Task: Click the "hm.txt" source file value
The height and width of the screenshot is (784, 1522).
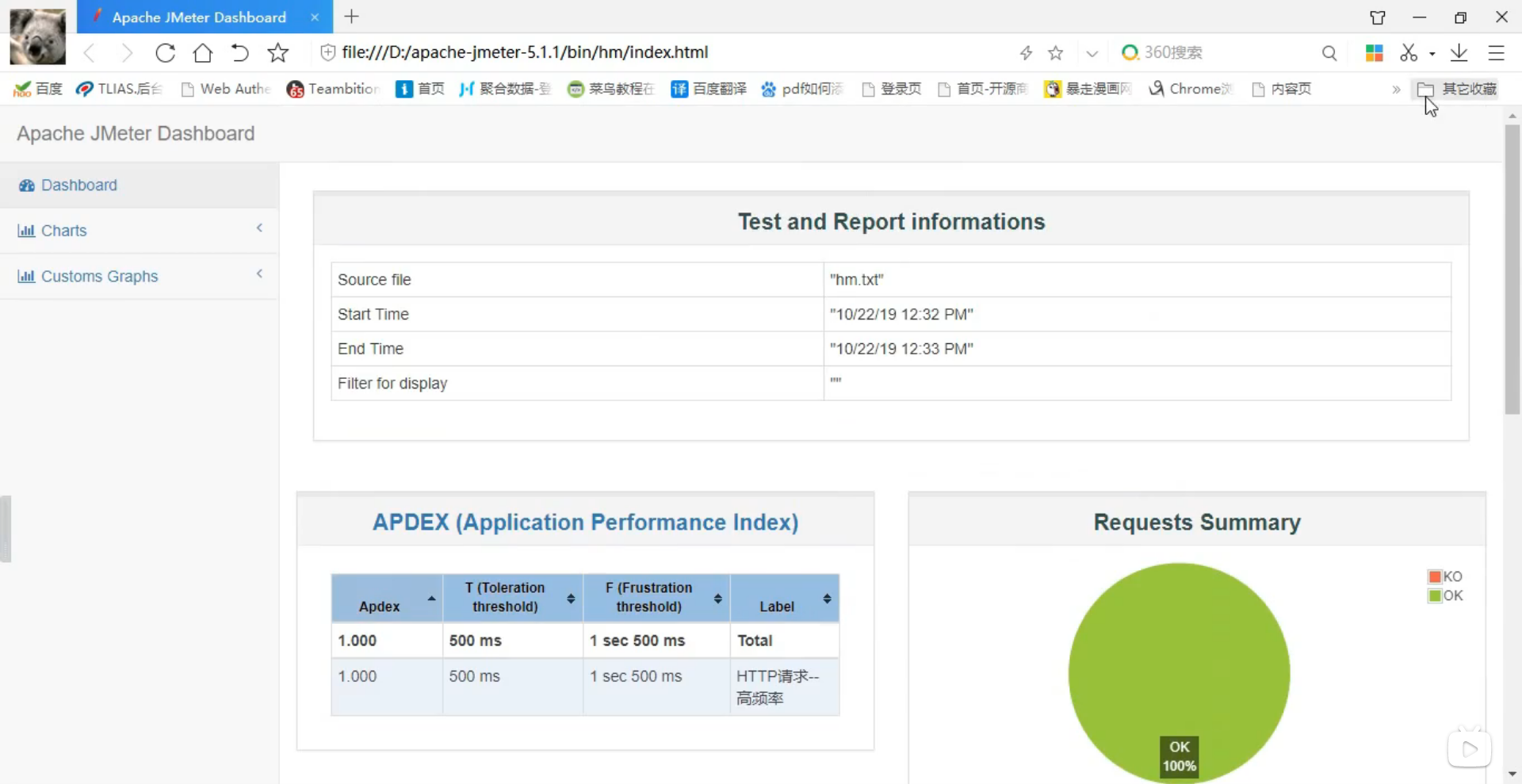Action: click(856, 280)
